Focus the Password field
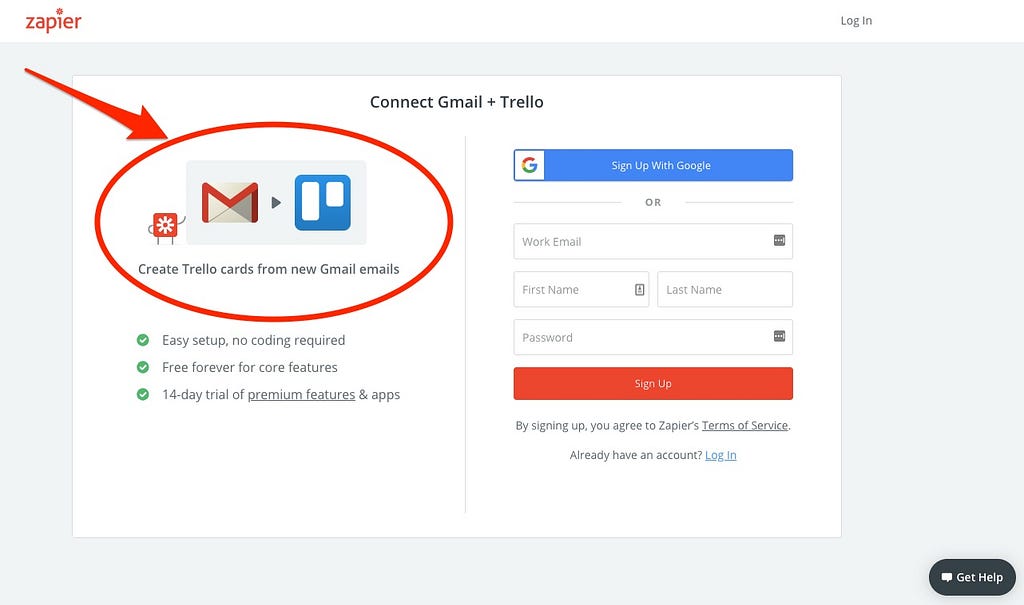1024x605 pixels. tap(653, 337)
